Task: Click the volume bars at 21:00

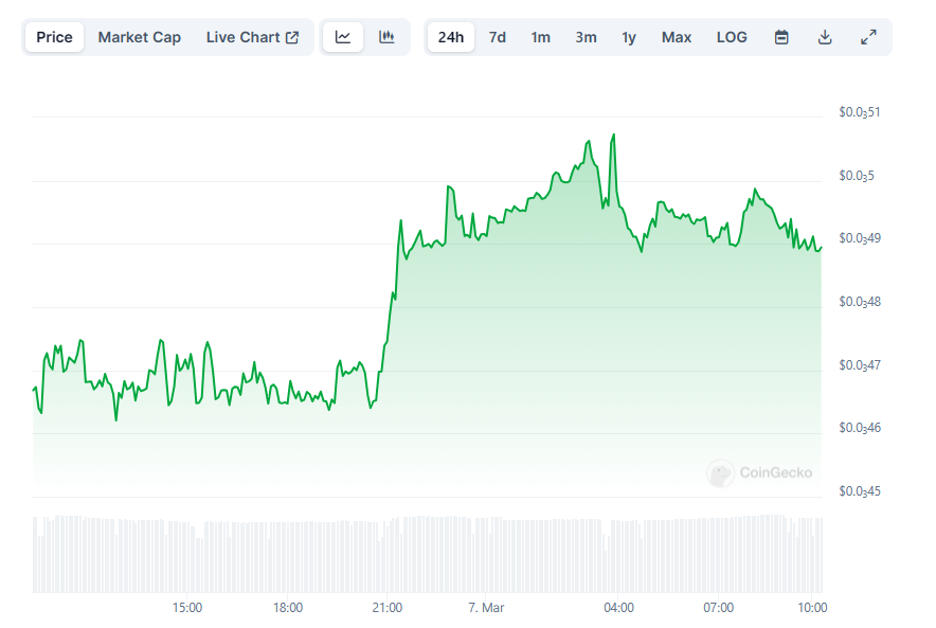Action: tap(387, 555)
